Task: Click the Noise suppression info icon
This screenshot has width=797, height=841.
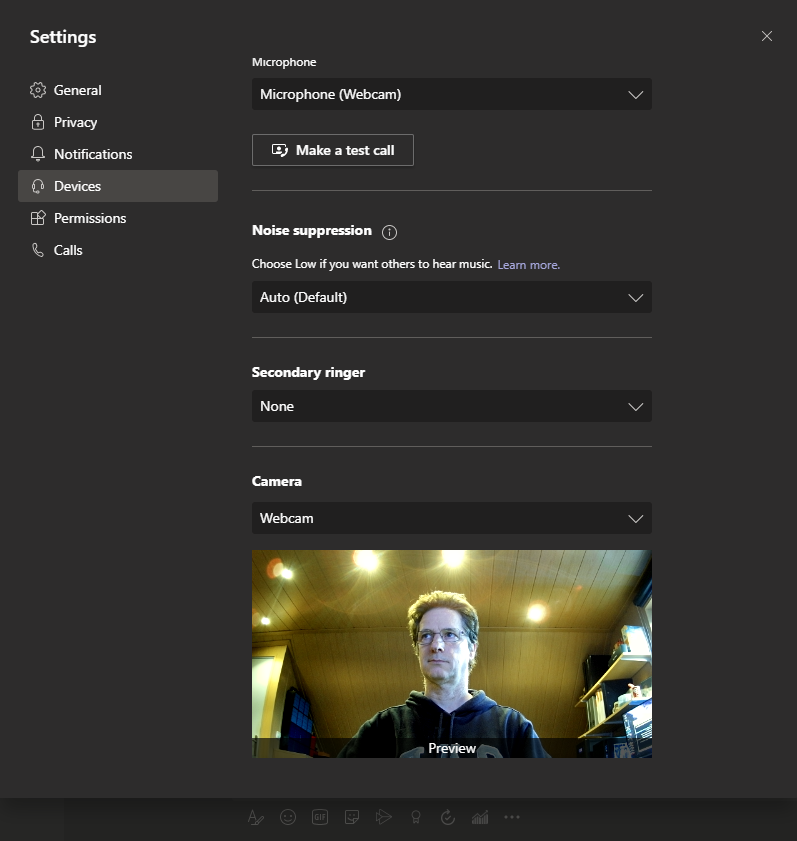Action: pyautogui.click(x=390, y=232)
